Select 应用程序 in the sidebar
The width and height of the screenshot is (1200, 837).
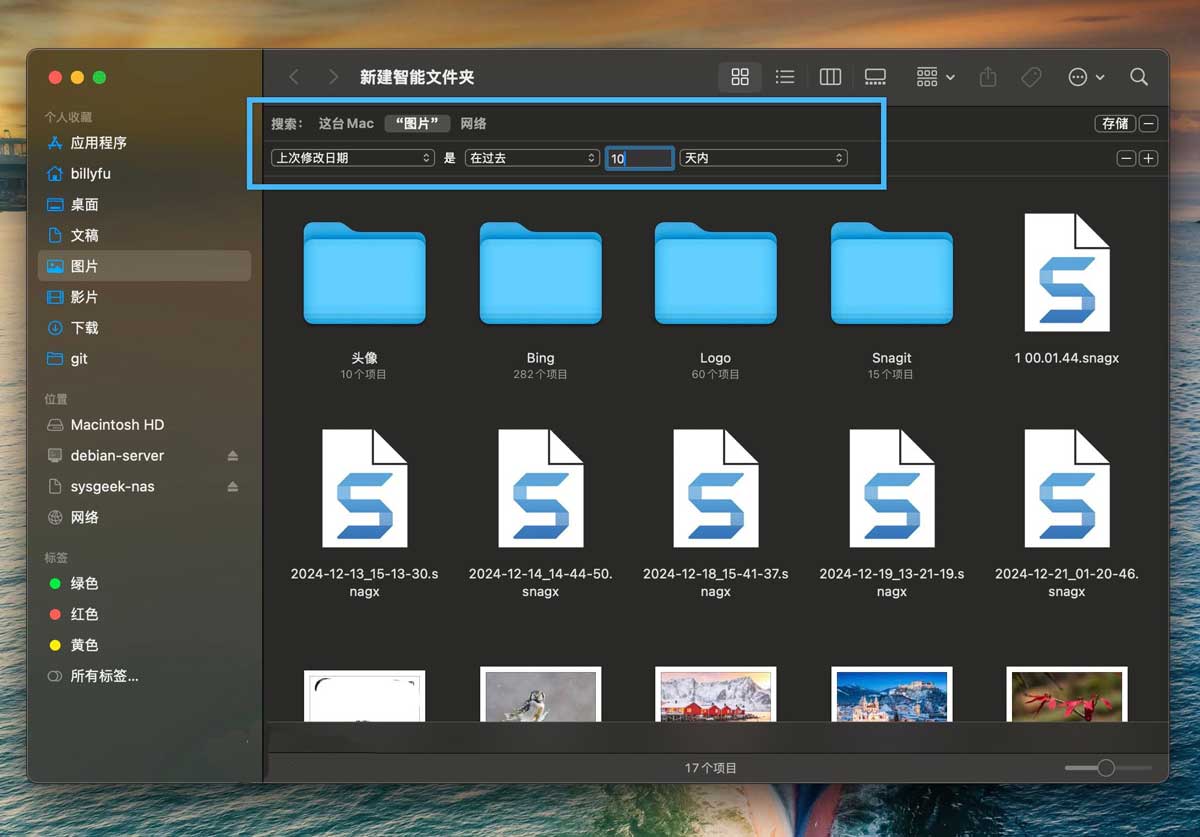98,143
